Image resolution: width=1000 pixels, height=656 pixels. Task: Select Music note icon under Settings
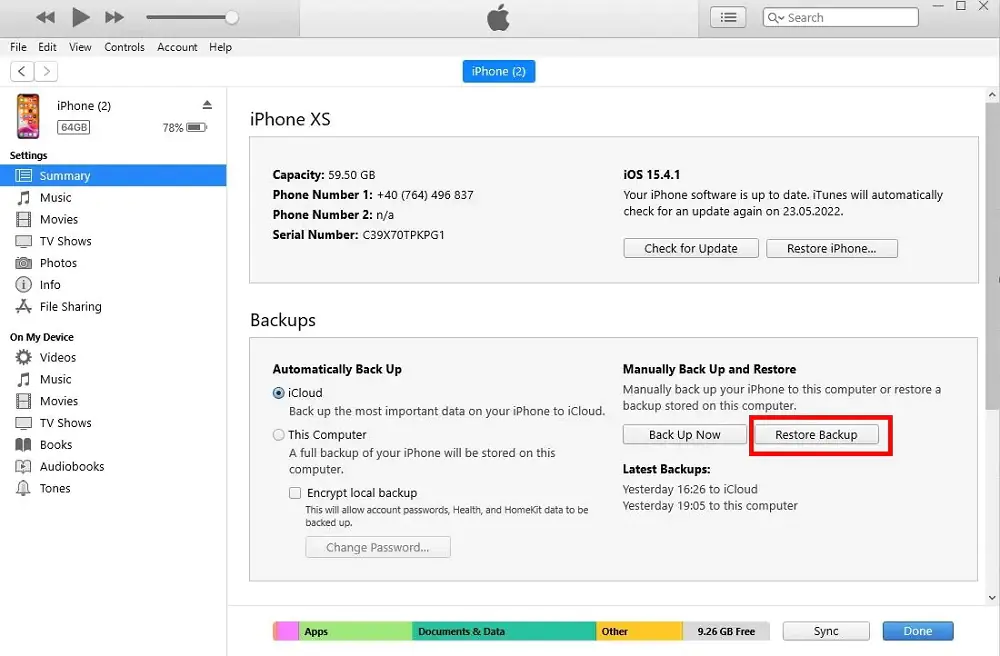tap(24, 198)
